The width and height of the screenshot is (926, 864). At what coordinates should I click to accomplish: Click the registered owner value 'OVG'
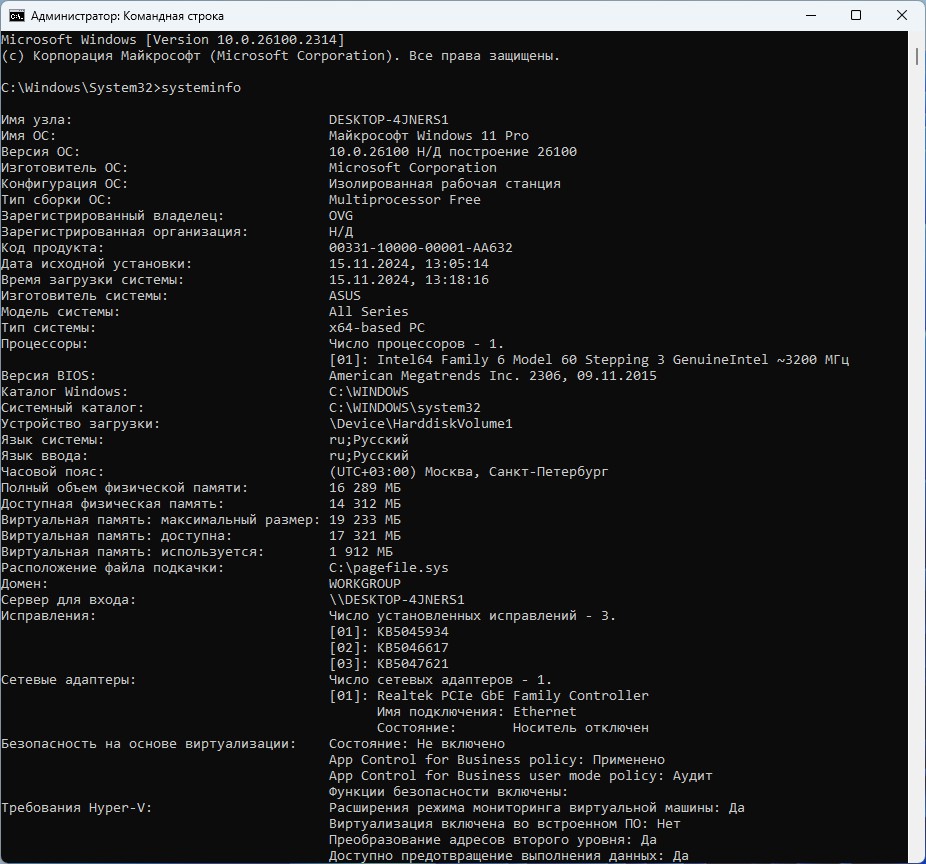[341, 215]
